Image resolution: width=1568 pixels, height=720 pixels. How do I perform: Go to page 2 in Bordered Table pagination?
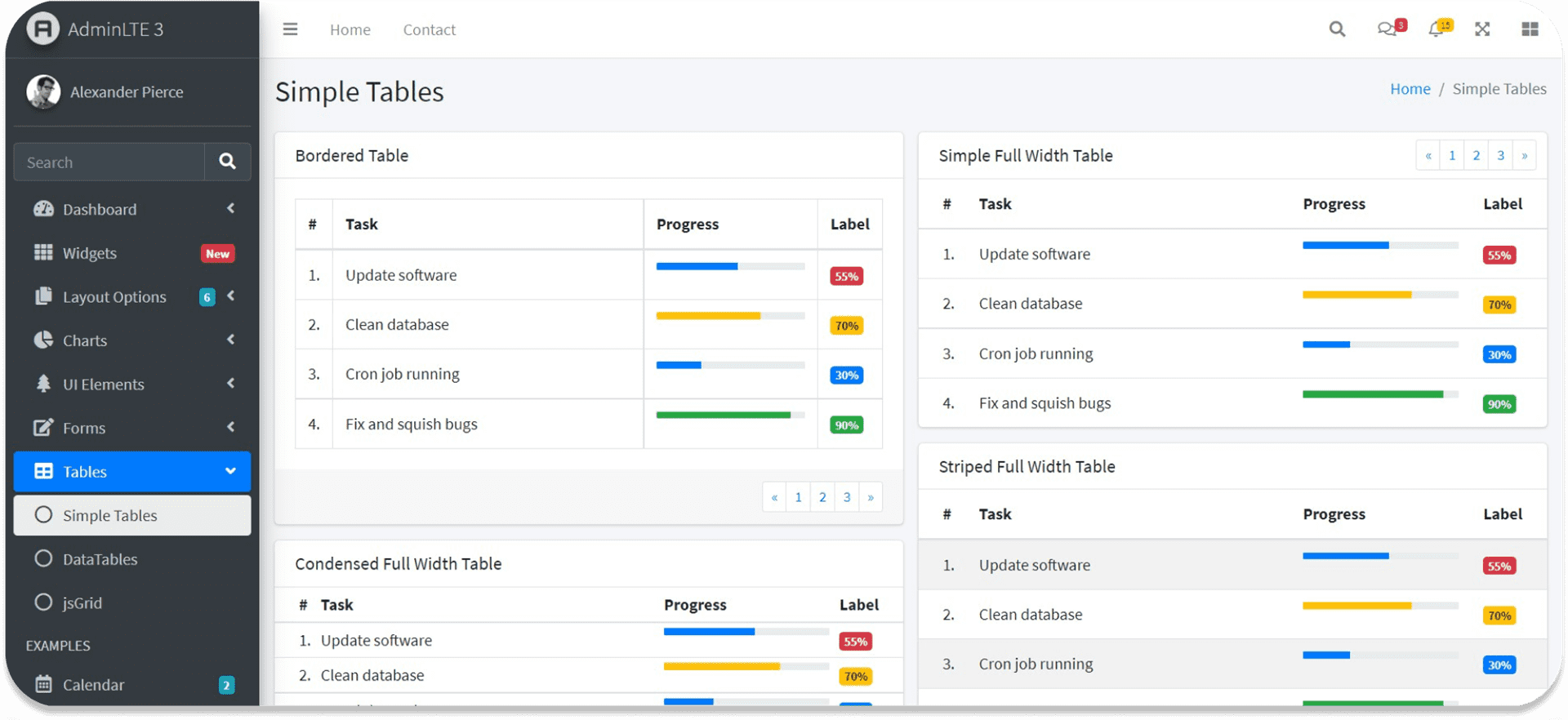coord(822,497)
